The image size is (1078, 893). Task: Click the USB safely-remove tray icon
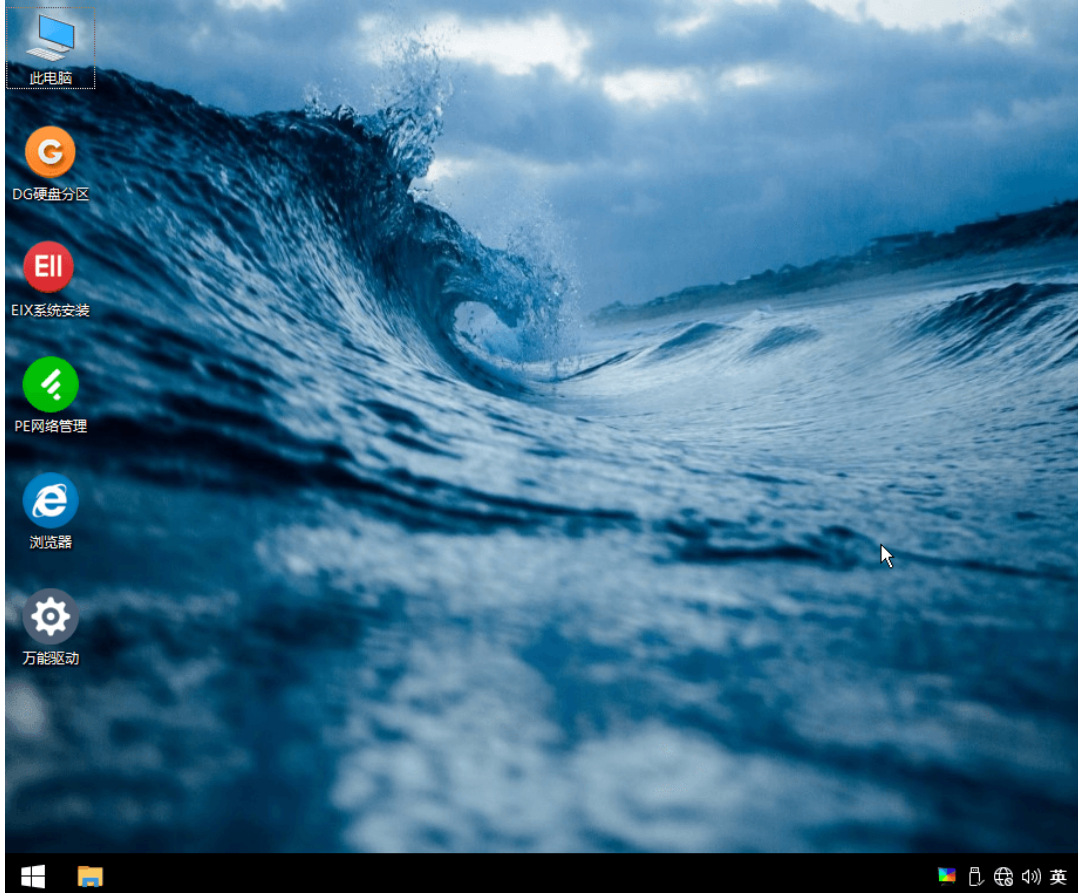tap(976, 877)
